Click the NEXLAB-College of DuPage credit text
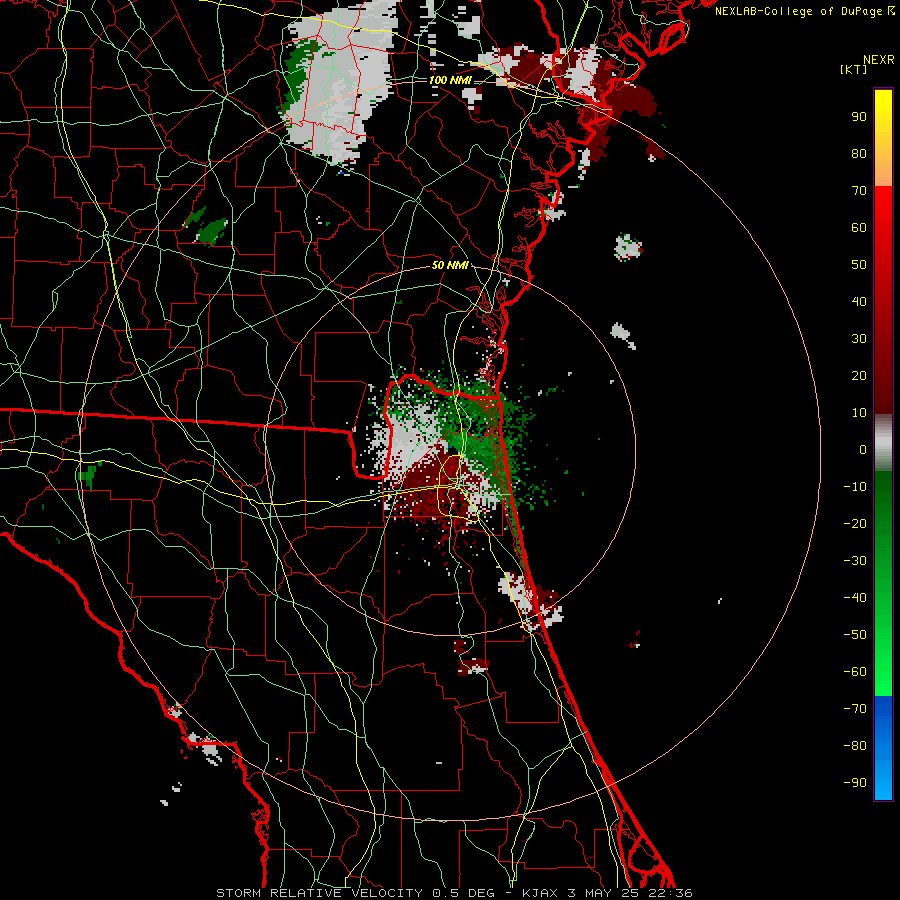 coord(804,11)
